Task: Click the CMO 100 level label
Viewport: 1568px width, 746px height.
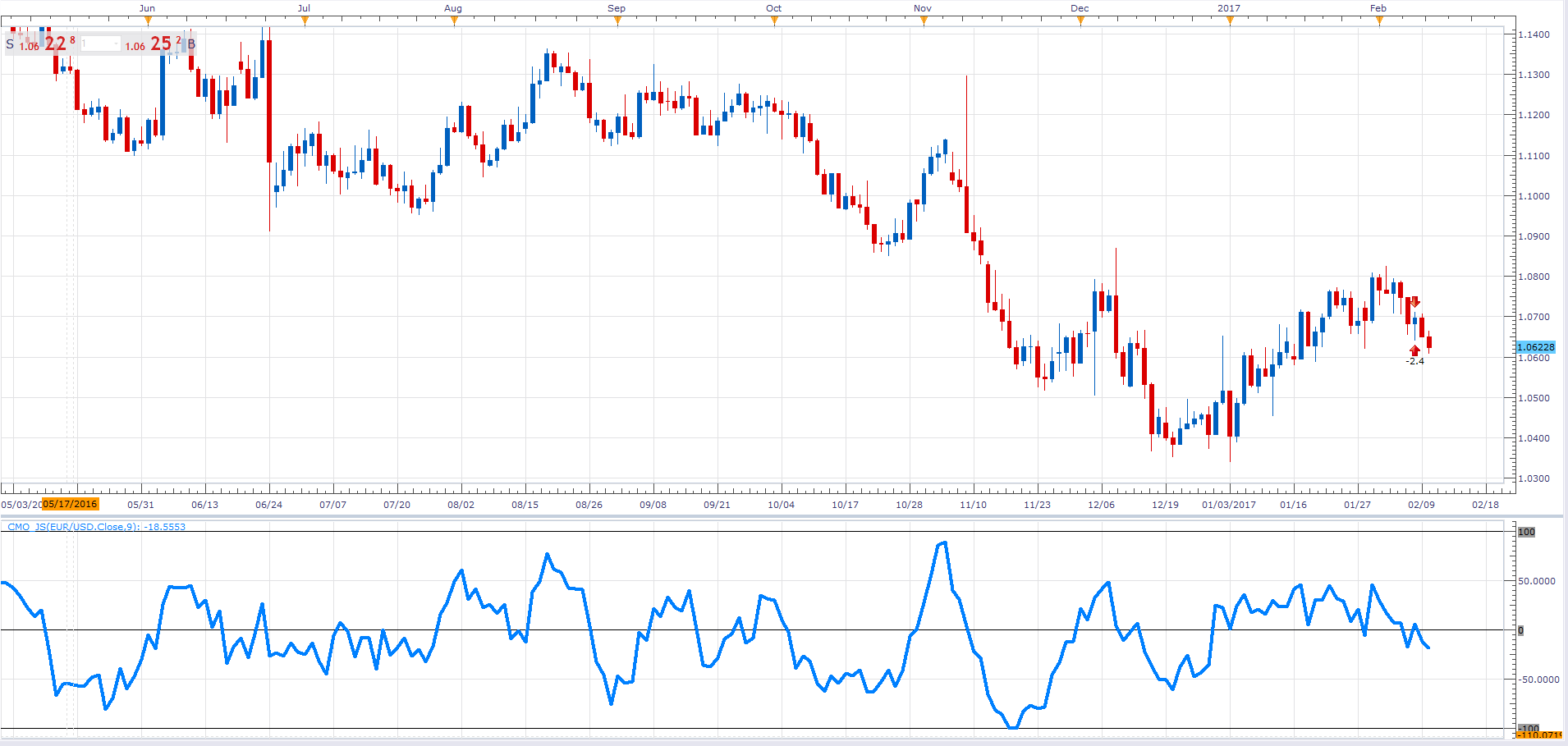Action: point(1526,532)
